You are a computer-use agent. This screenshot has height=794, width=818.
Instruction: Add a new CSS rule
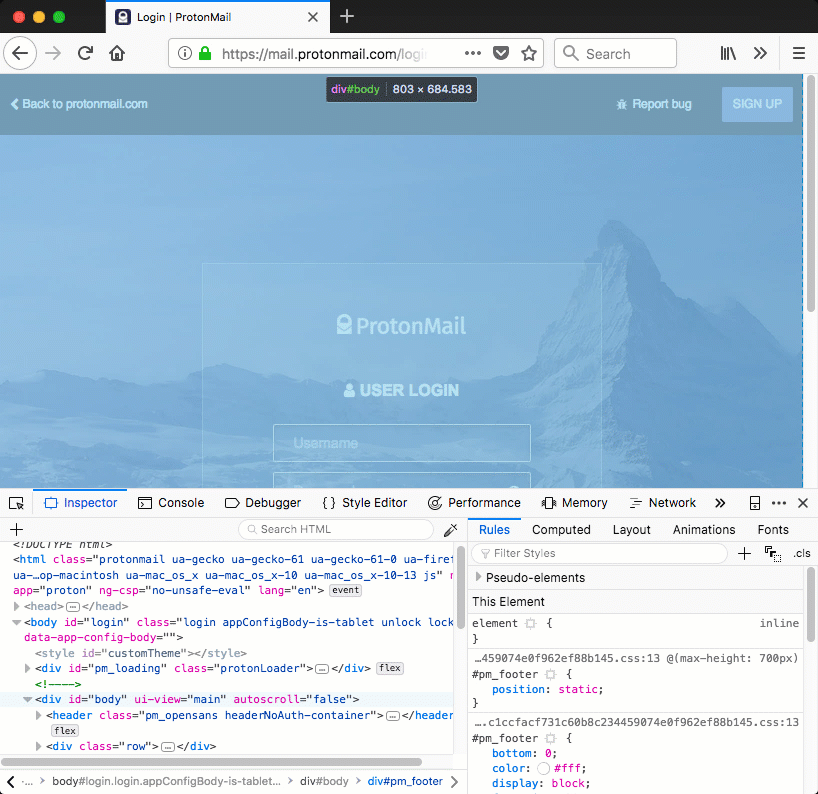pos(744,554)
